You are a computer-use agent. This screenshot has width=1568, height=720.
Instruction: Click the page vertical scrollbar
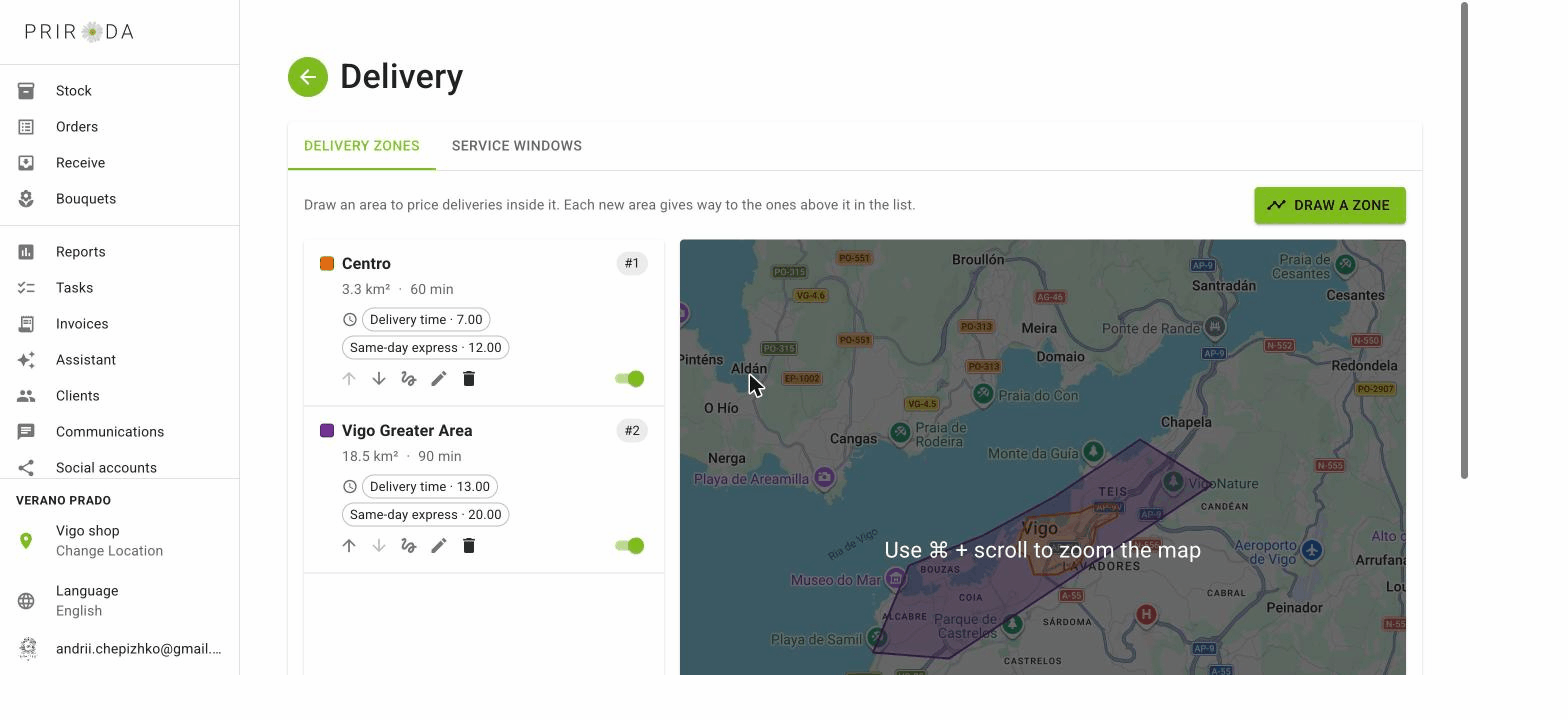pyautogui.click(x=1464, y=240)
